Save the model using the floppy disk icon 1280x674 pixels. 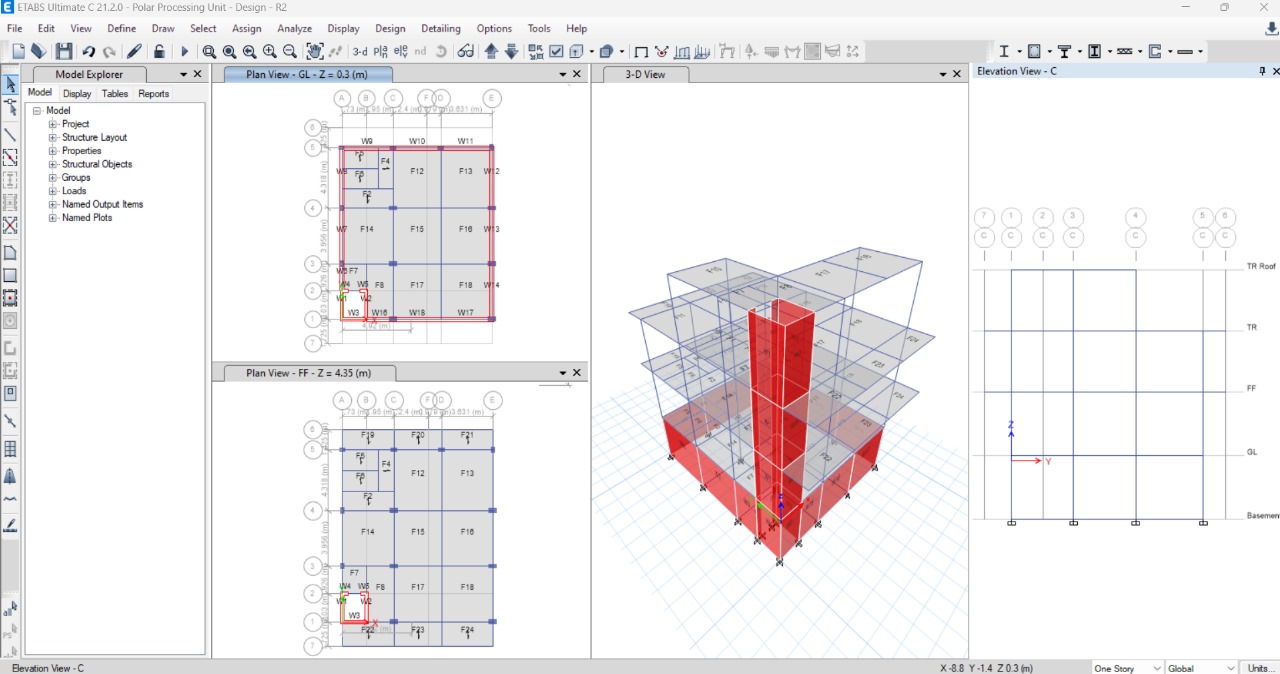click(62, 51)
